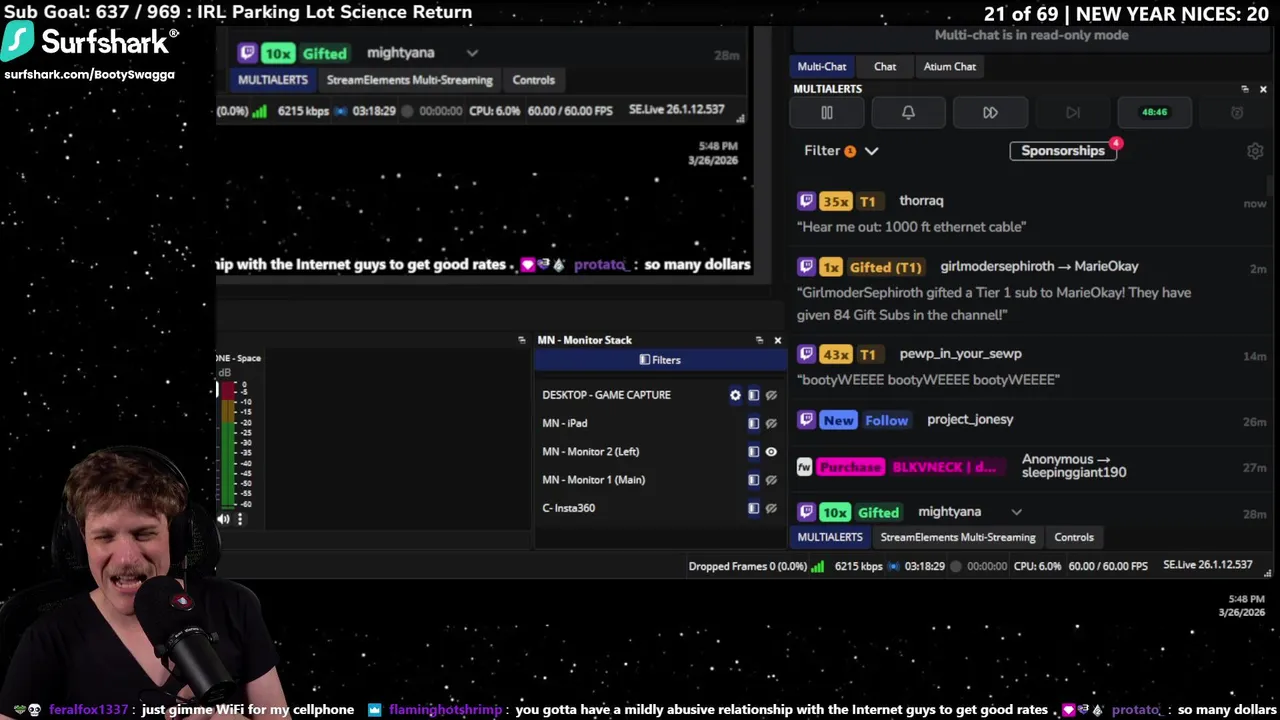Viewport: 1280px width, 720px height.
Task: Expand the lower mightyana gifted alert chevron
Action: 1016,512
